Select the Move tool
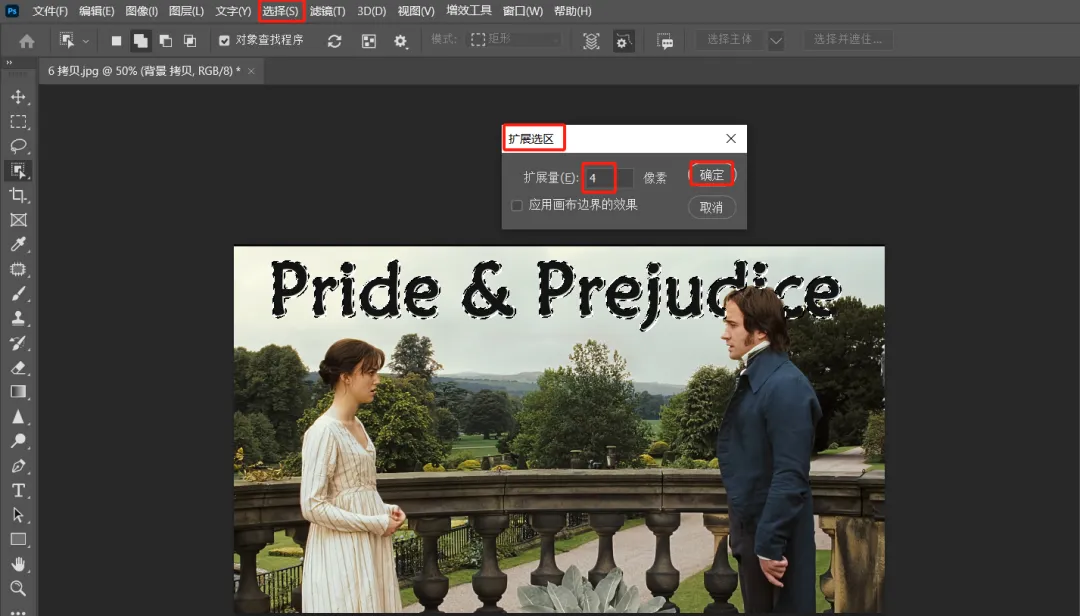The width and height of the screenshot is (1080, 616). [19, 97]
